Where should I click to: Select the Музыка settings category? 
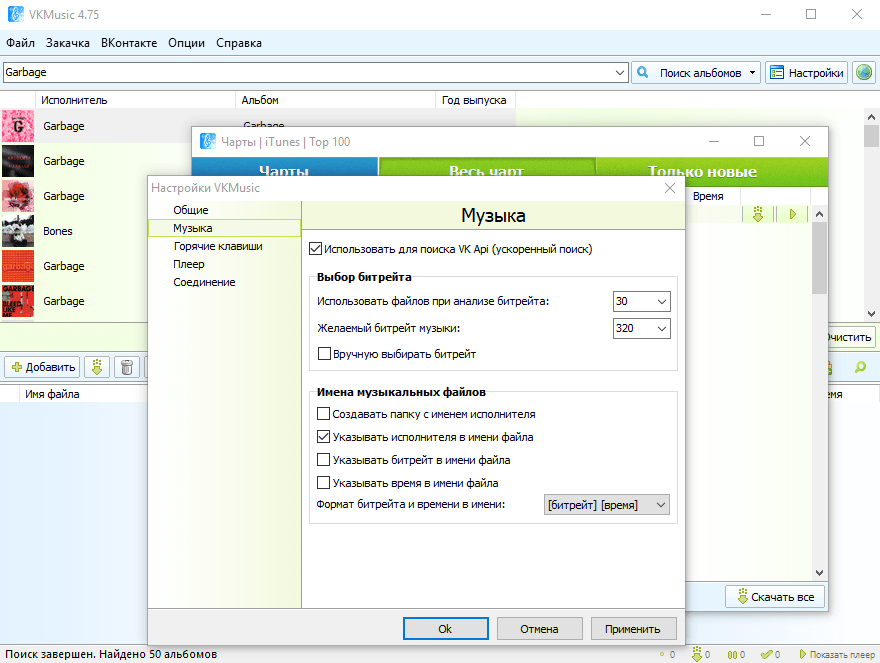click(x=224, y=228)
